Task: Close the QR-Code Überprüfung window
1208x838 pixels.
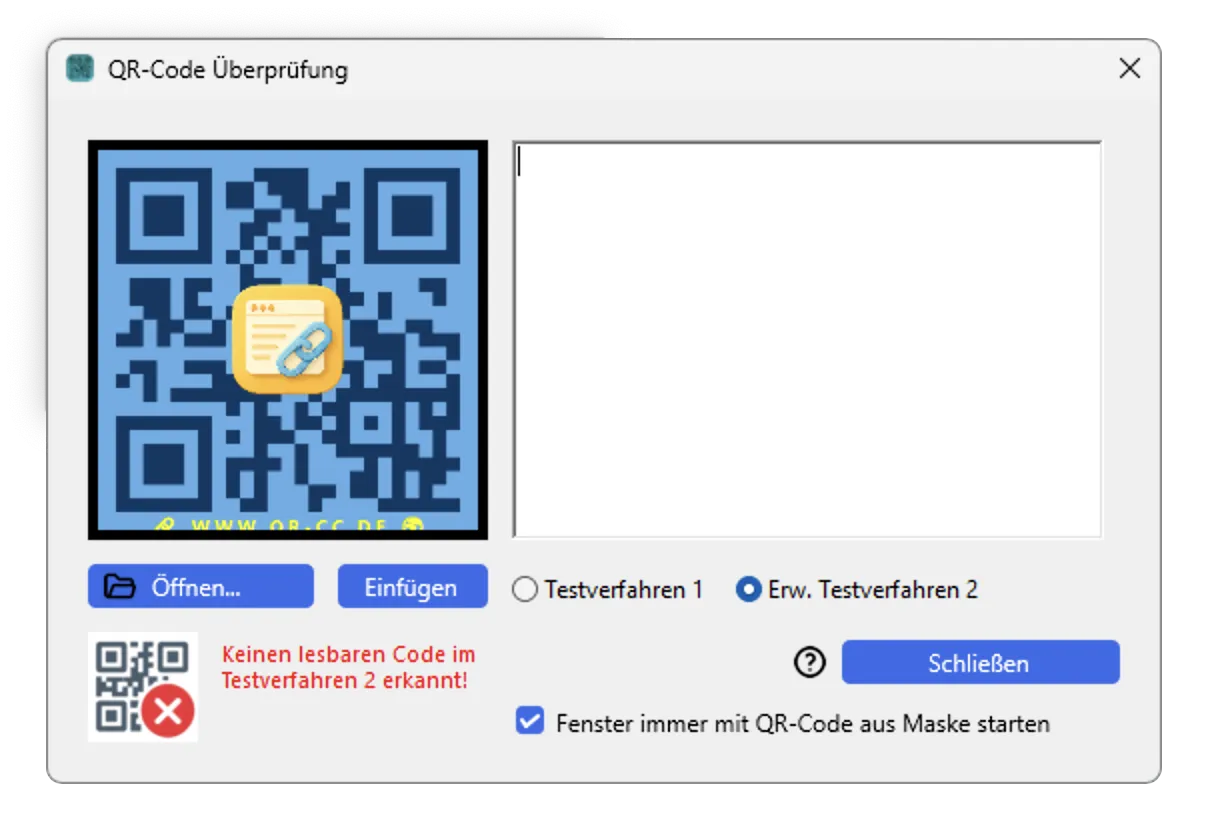Action: click(1129, 68)
